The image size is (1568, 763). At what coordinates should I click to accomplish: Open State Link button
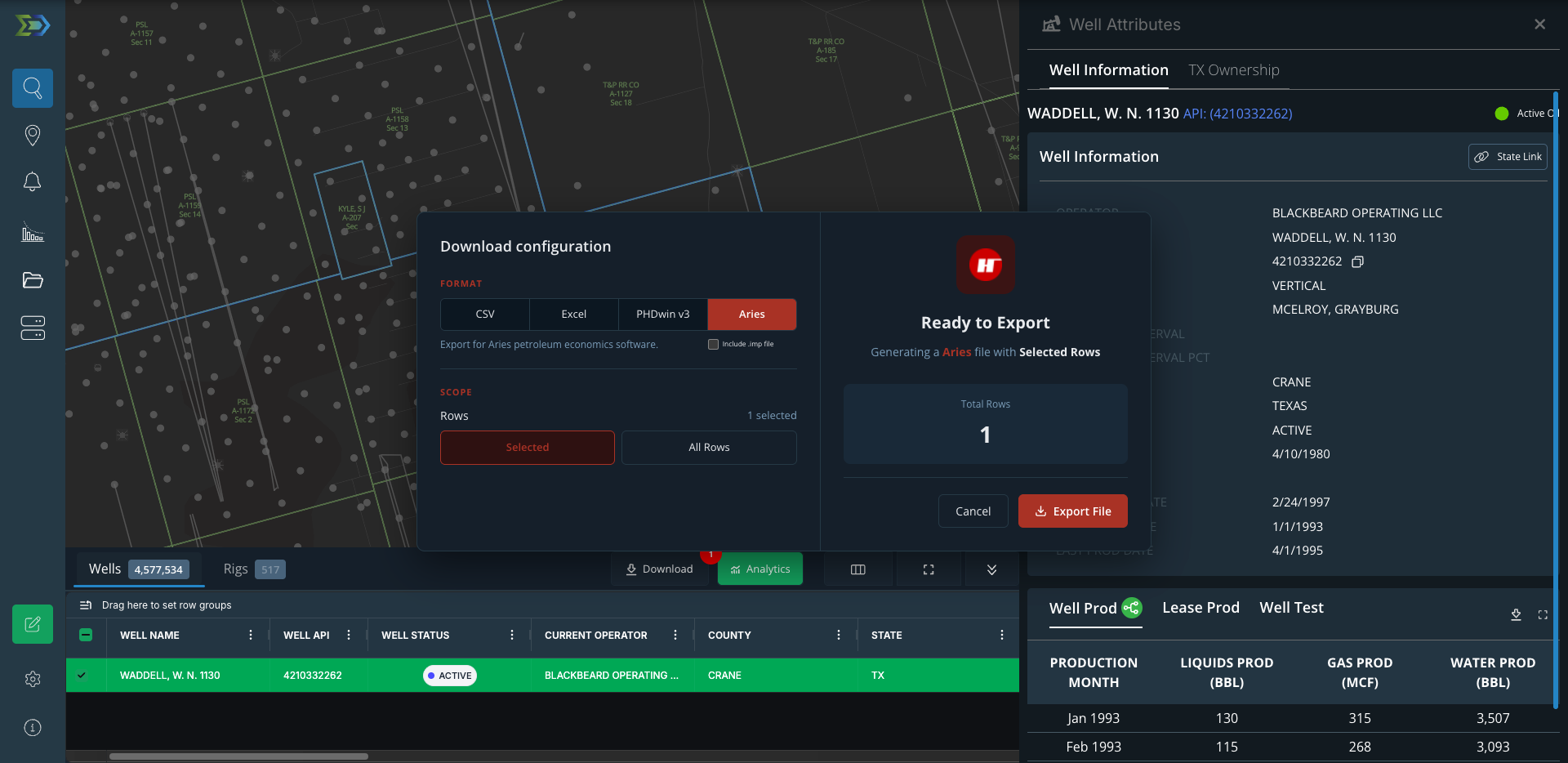click(1508, 157)
